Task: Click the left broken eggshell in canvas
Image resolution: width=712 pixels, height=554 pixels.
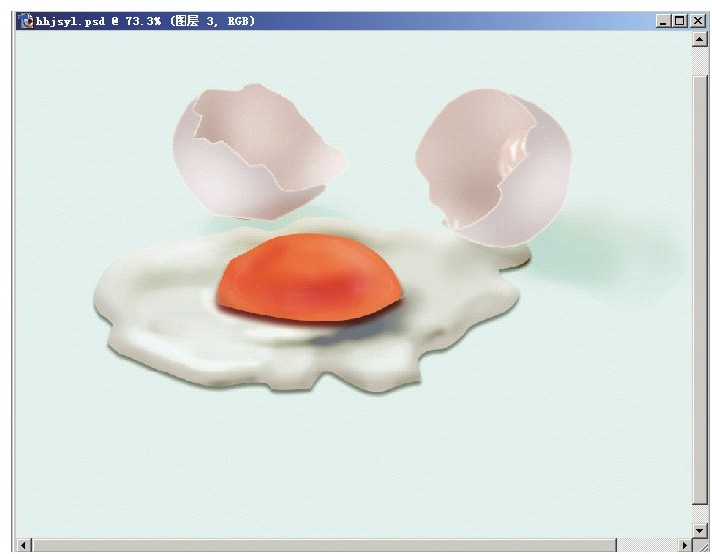Action: coord(258,152)
